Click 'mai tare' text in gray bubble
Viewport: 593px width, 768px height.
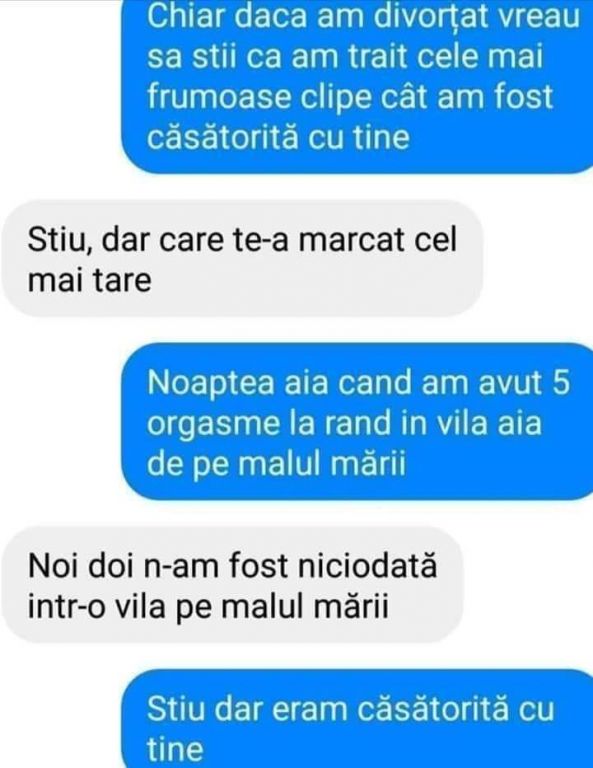click(90, 280)
